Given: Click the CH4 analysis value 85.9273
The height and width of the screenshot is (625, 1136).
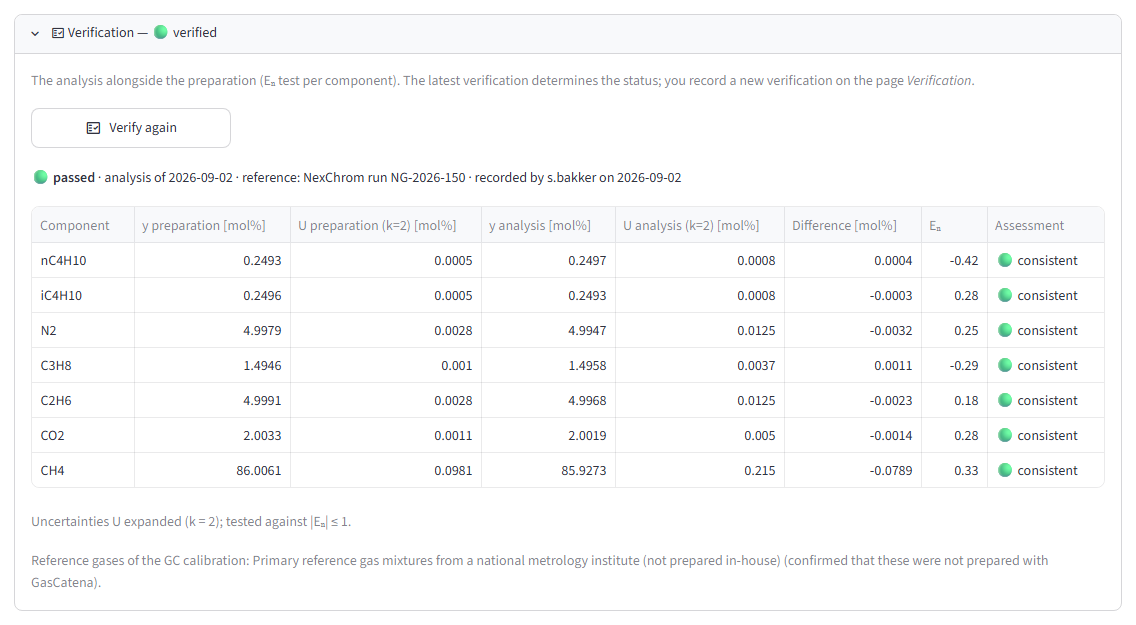Looking at the screenshot, I should [x=583, y=471].
